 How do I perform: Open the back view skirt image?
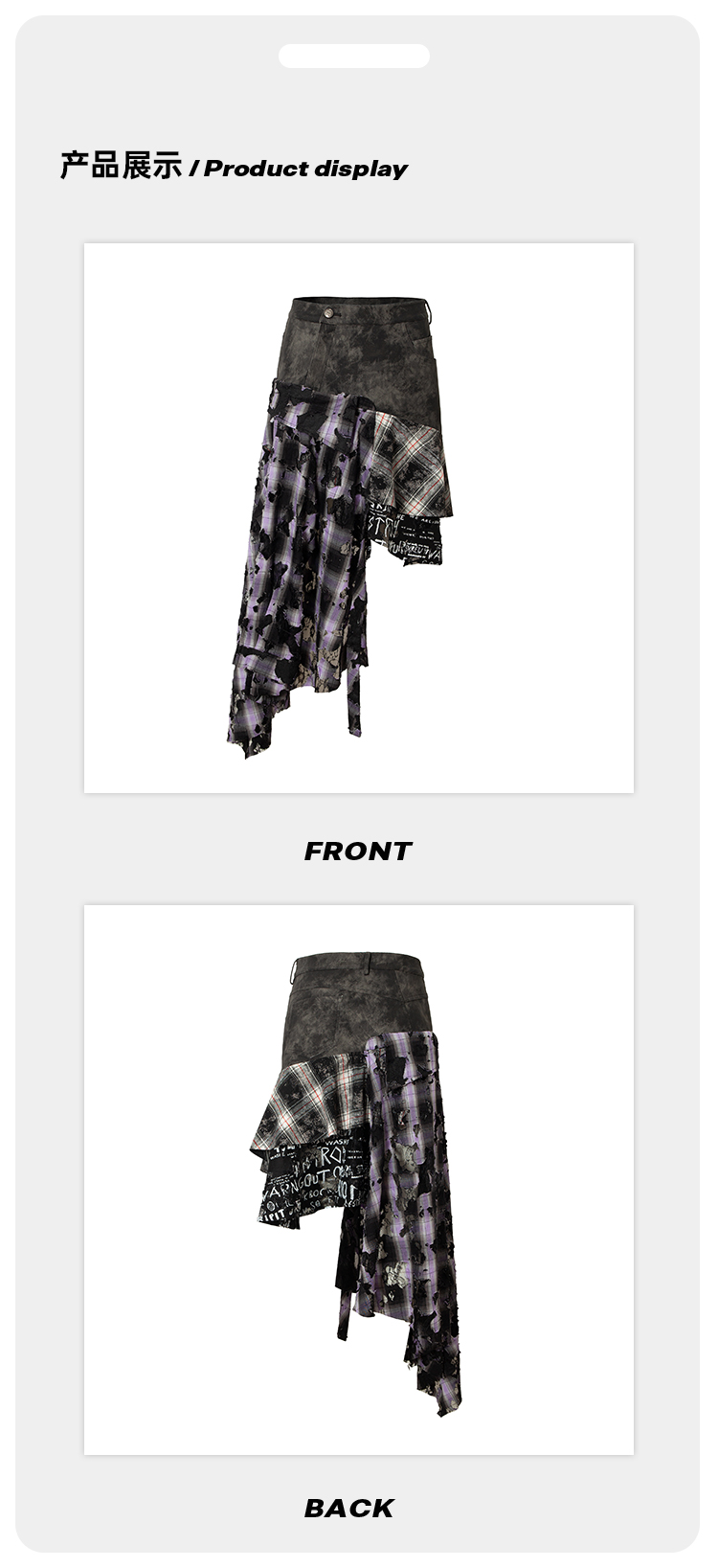pyautogui.click(x=359, y=1180)
